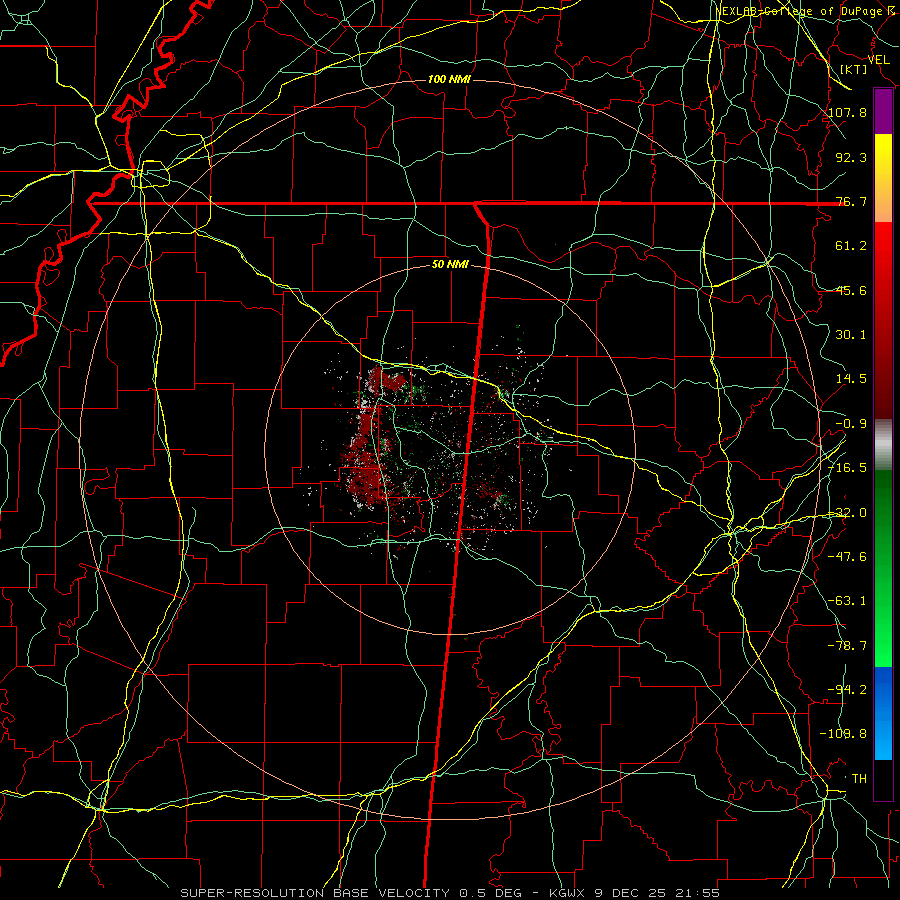Click the 76.7 scale label
900x900 pixels.
click(851, 201)
